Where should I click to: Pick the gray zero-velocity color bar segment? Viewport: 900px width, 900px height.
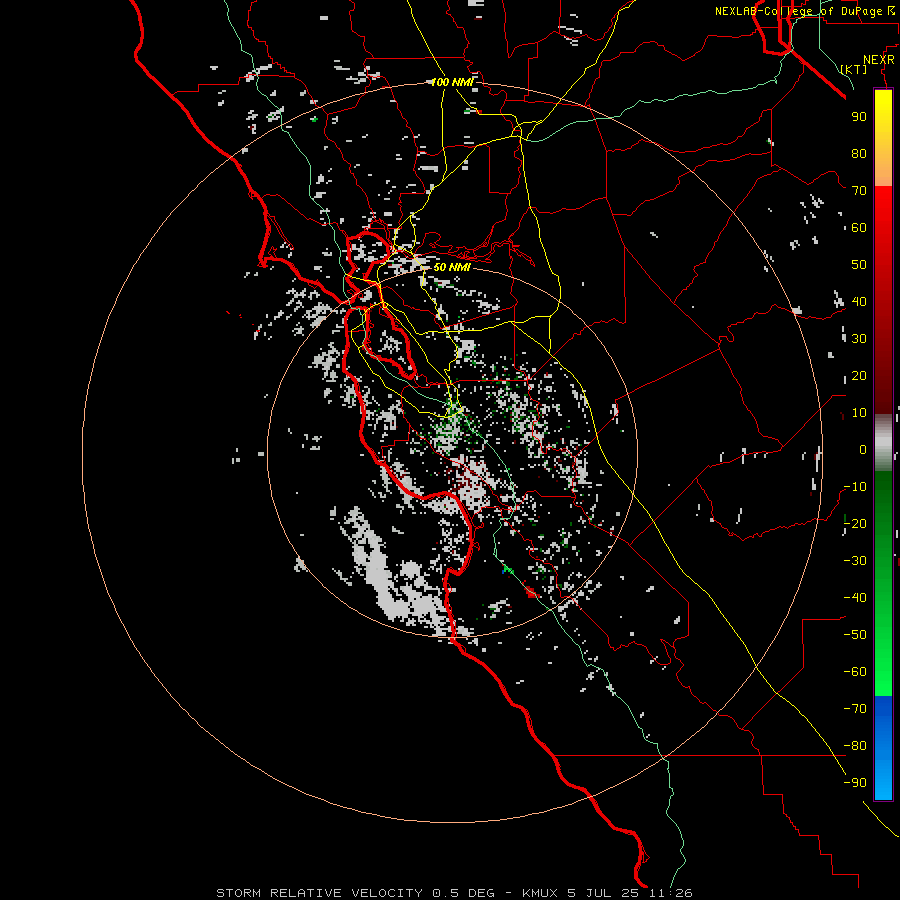(883, 442)
